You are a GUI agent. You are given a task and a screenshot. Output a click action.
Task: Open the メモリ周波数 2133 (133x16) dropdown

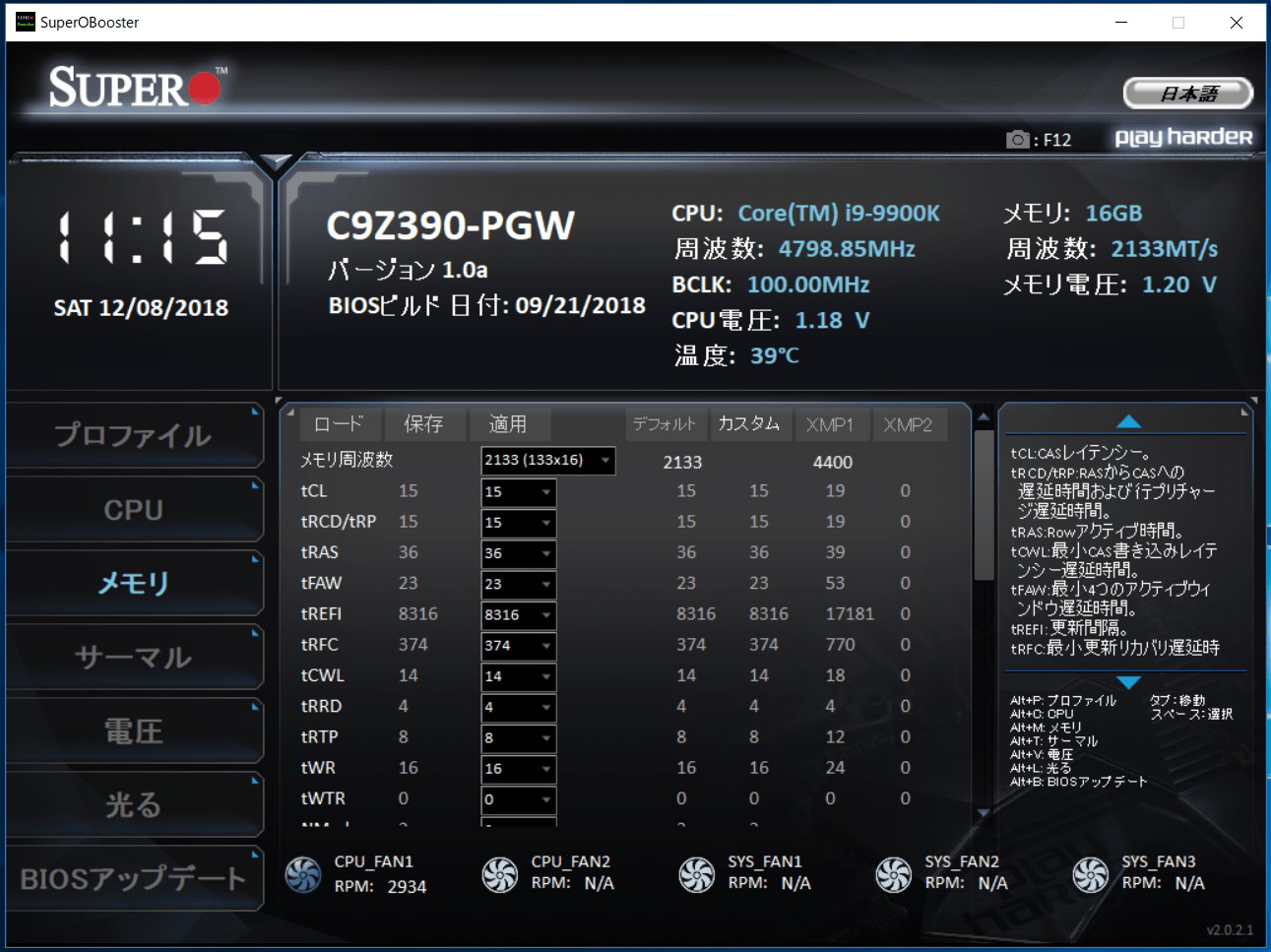coord(548,460)
